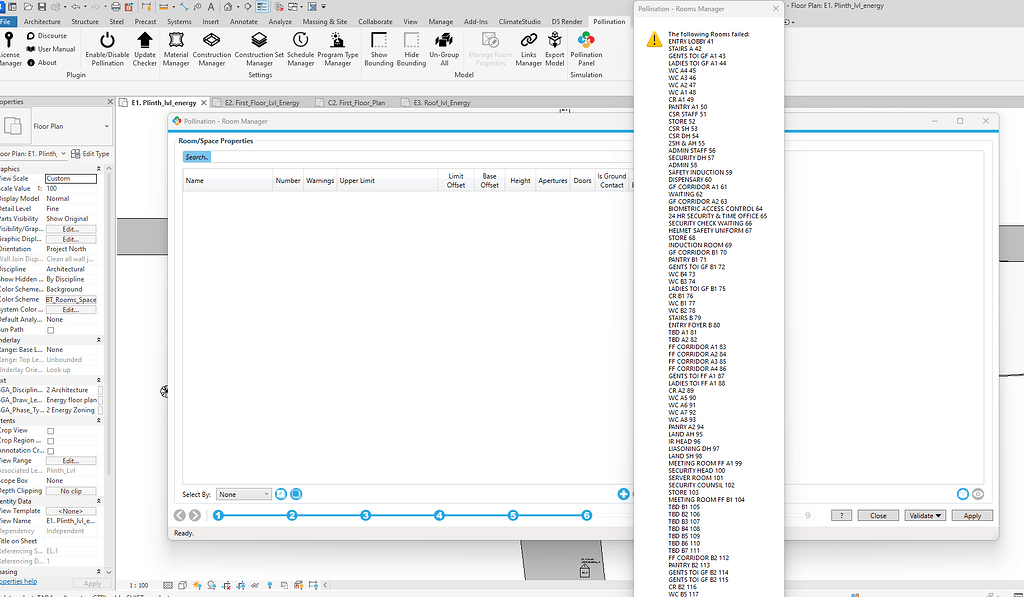This screenshot has height=597, width=1024.
Task: Toggle the GA_Phase_Type parameter checkbox
Action: 101,410
